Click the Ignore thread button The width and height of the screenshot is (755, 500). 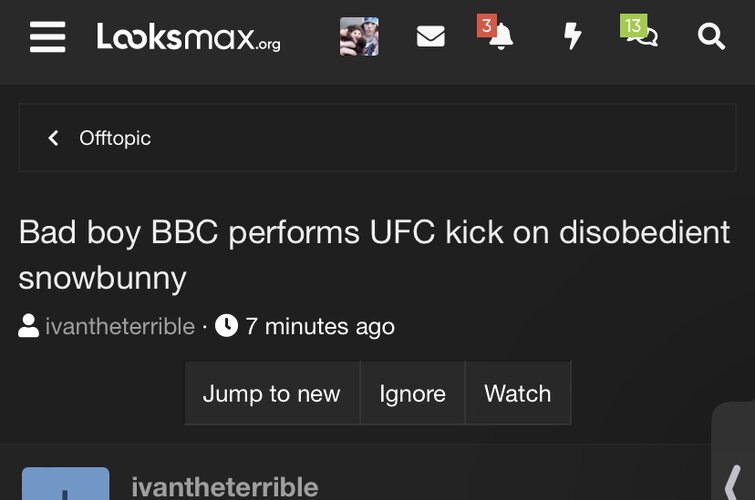[x=413, y=393]
